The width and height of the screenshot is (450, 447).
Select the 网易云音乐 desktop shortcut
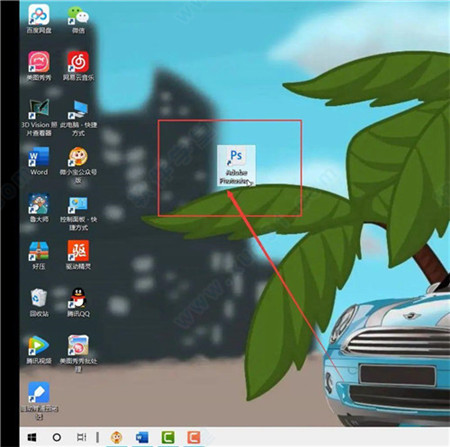(x=78, y=66)
